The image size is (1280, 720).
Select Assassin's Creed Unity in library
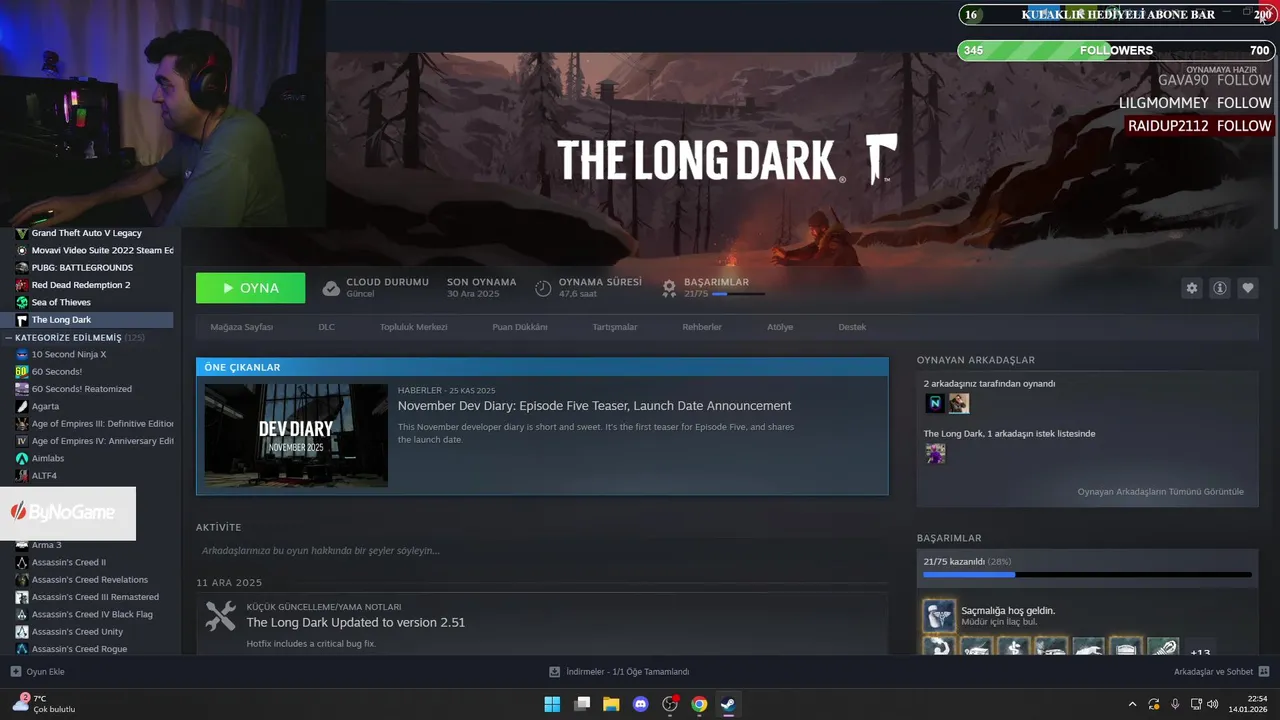point(77,632)
